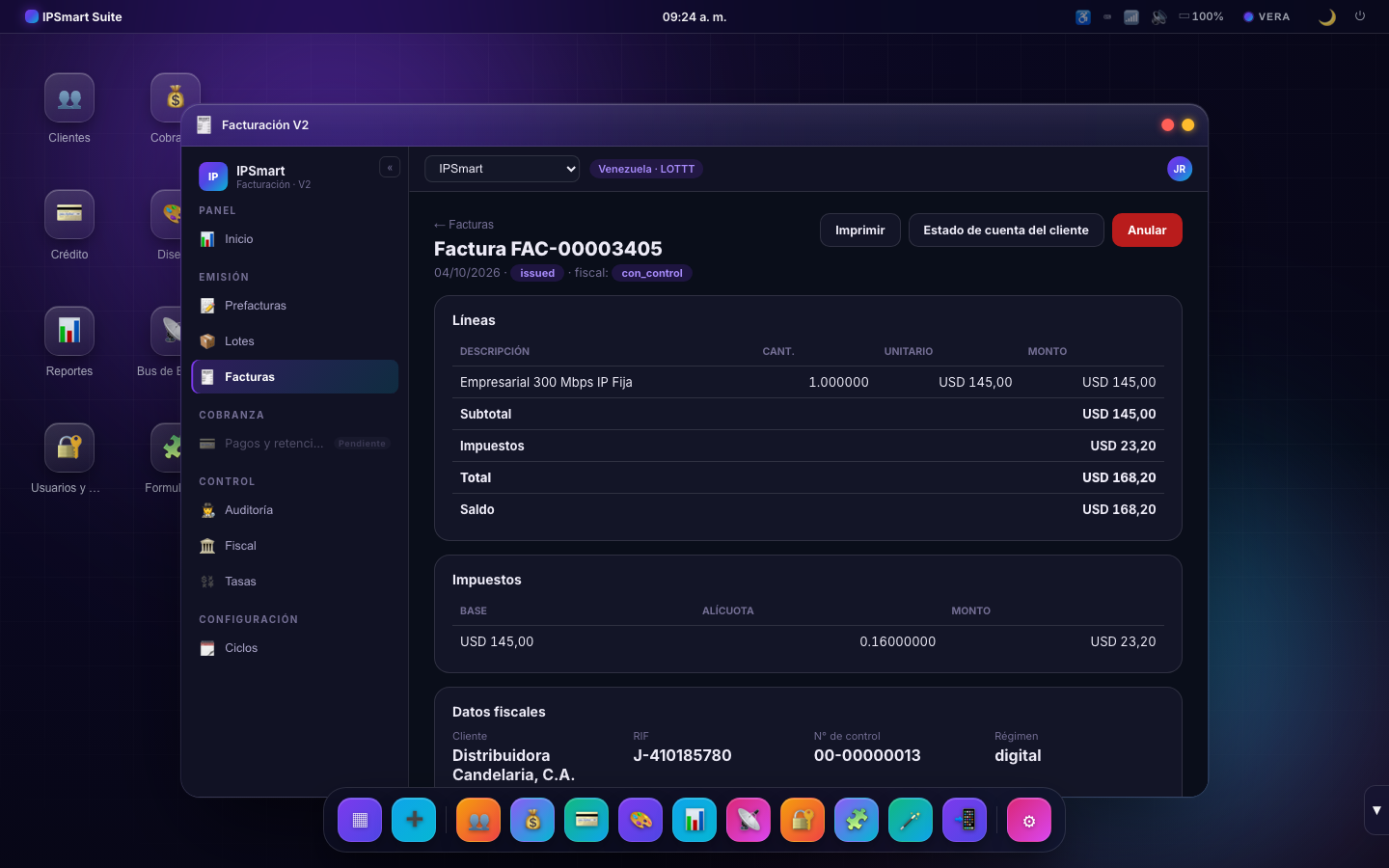Open Estado de cuenta del cliente
This screenshot has height=868, width=1389.
tap(1006, 231)
